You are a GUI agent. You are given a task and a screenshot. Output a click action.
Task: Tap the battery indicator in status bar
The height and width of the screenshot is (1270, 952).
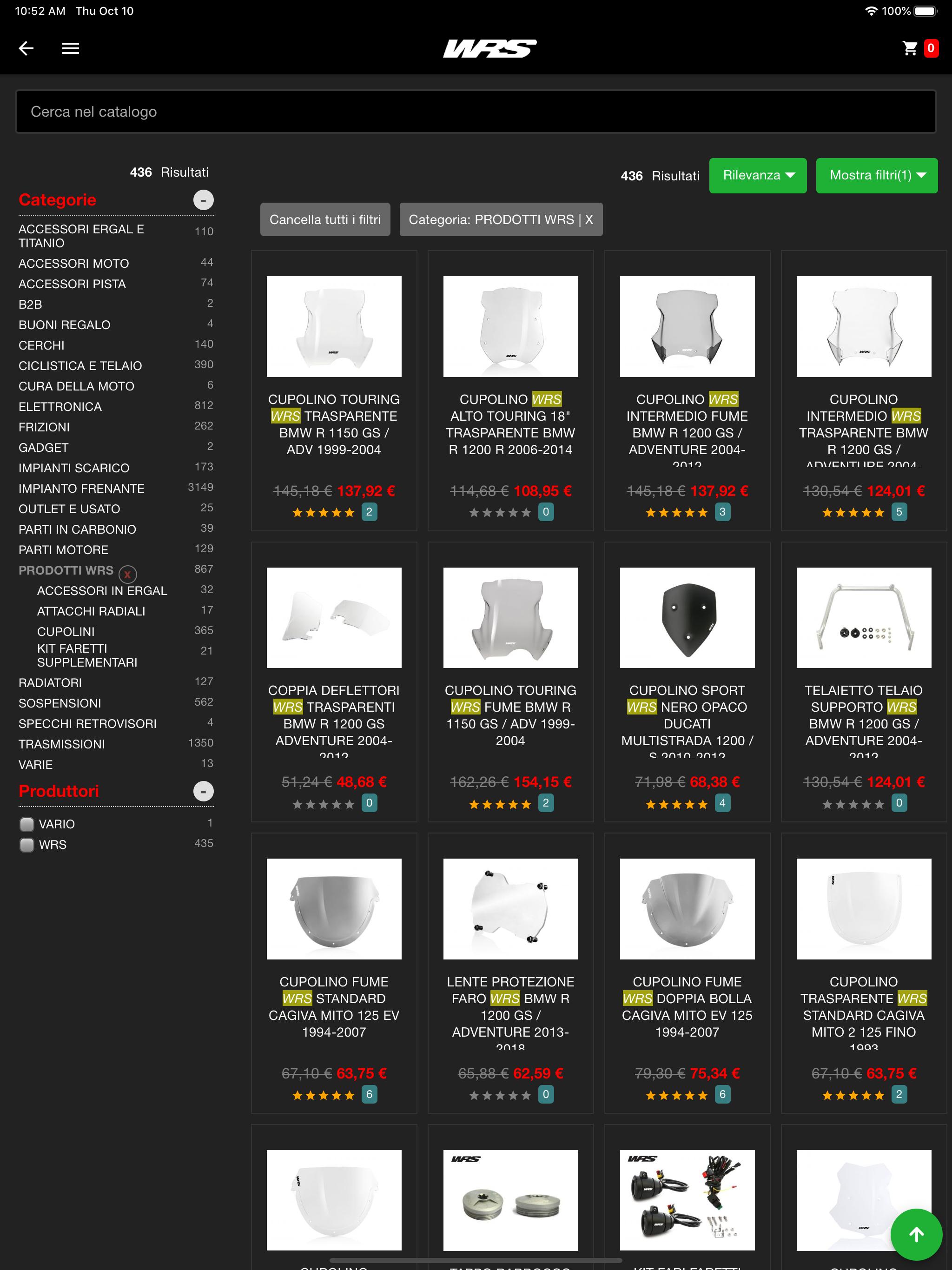point(926,11)
